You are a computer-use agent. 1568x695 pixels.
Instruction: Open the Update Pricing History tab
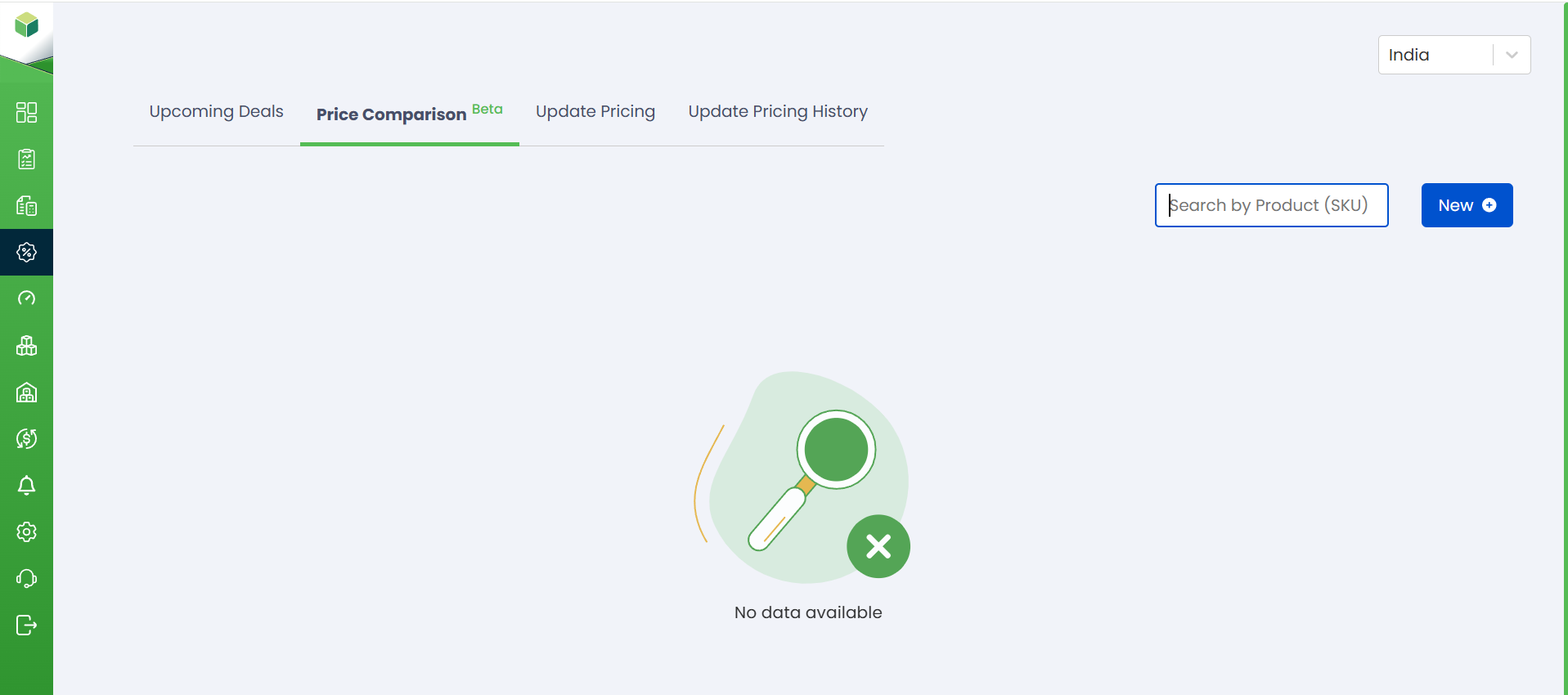(x=777, y=112)
